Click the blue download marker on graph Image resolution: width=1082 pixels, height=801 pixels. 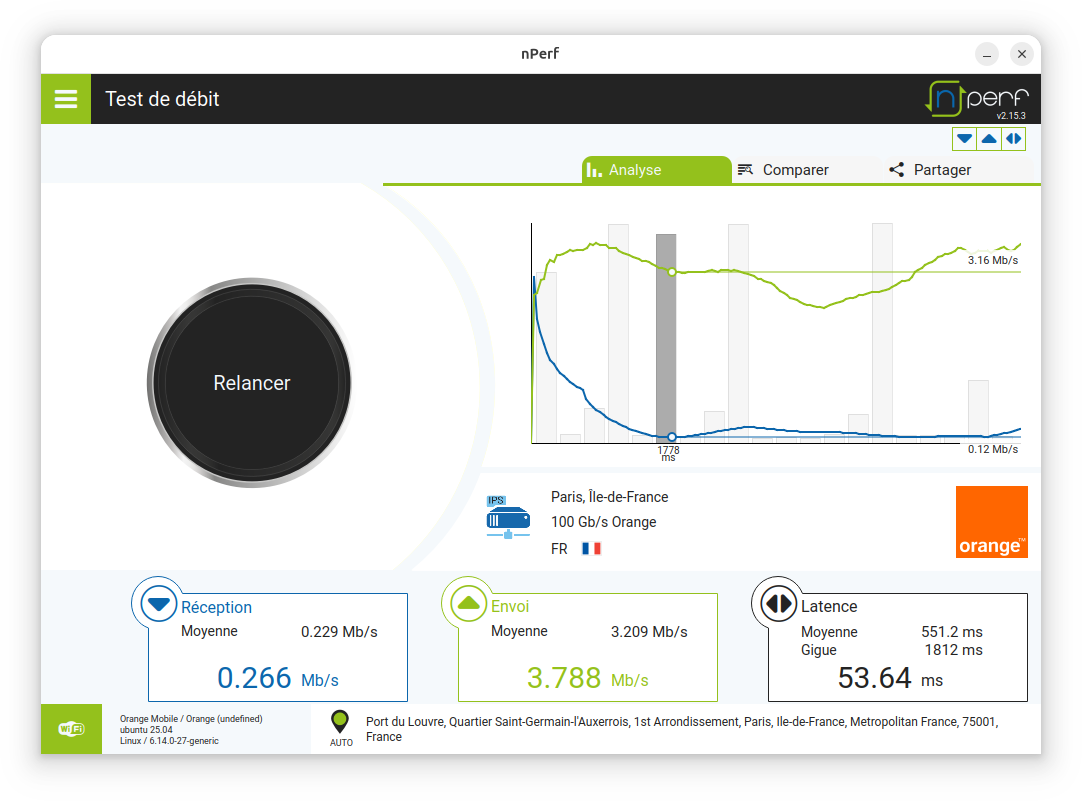672,437
